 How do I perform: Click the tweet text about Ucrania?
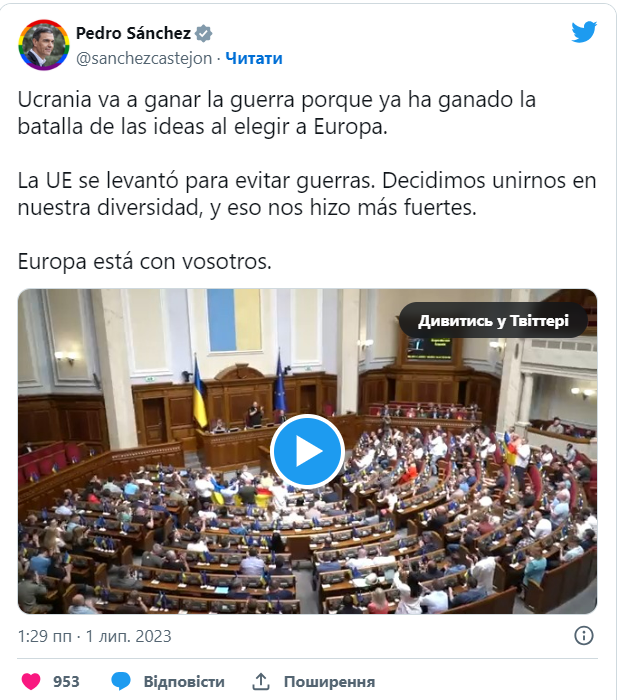point(277,113)
